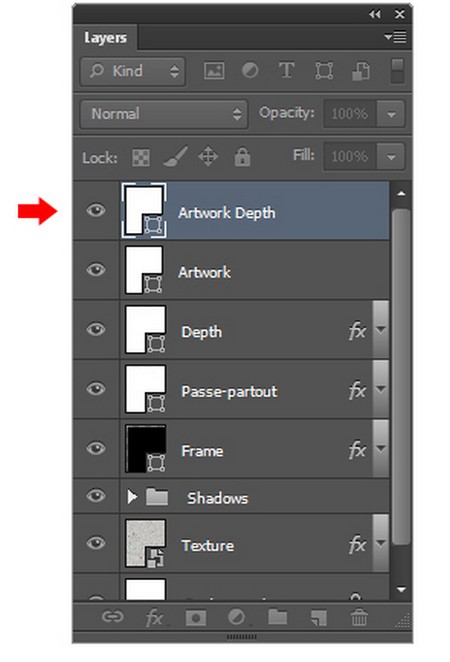This screenshot has height=662, width=450.
Task: Toggle layer filtering switch on/off
Action: [397, 71]
